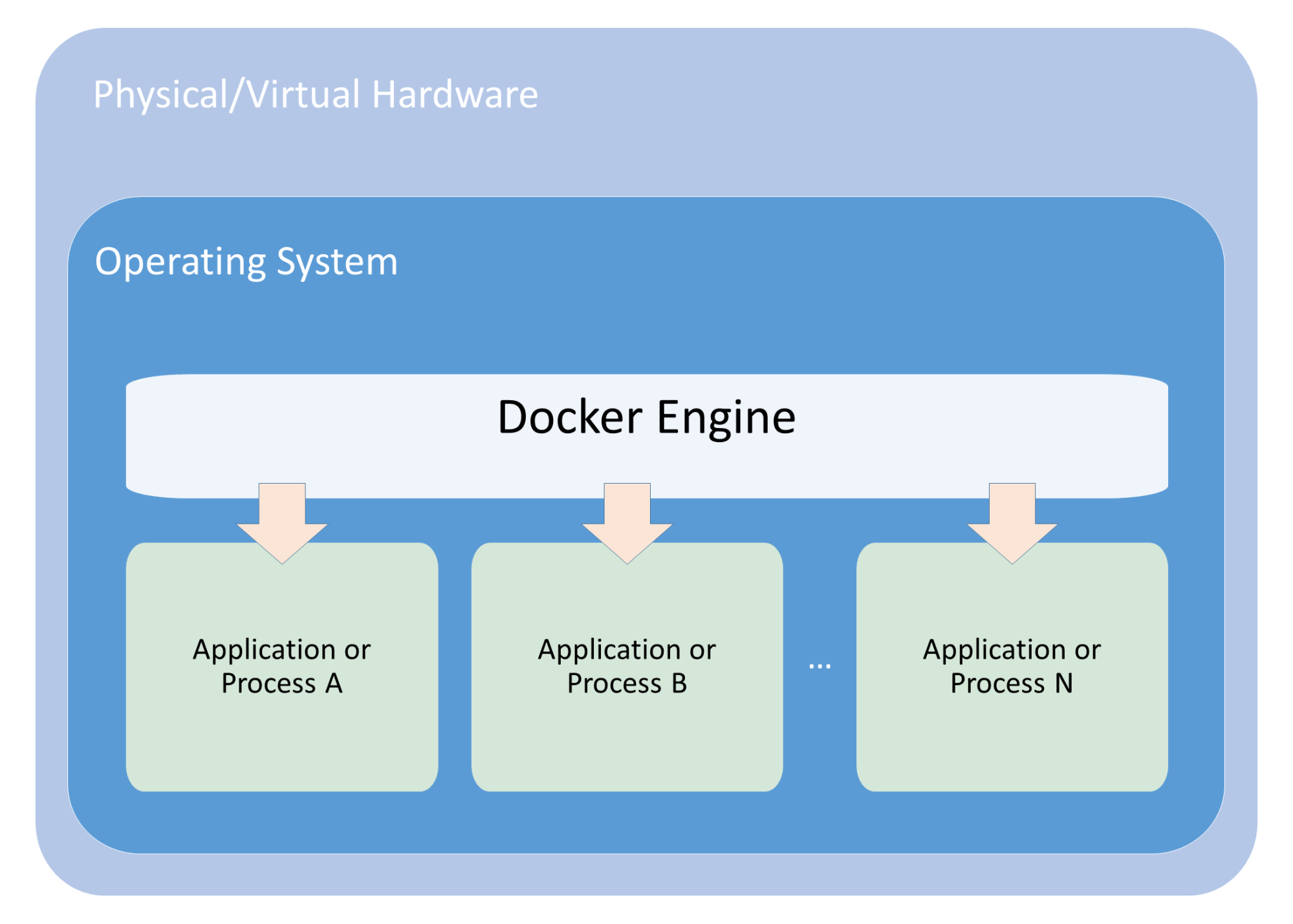This screenshot has width=1293, height=924.
Task: Click the arrow pointing to Process A
Action: click(x=282, y=523)
